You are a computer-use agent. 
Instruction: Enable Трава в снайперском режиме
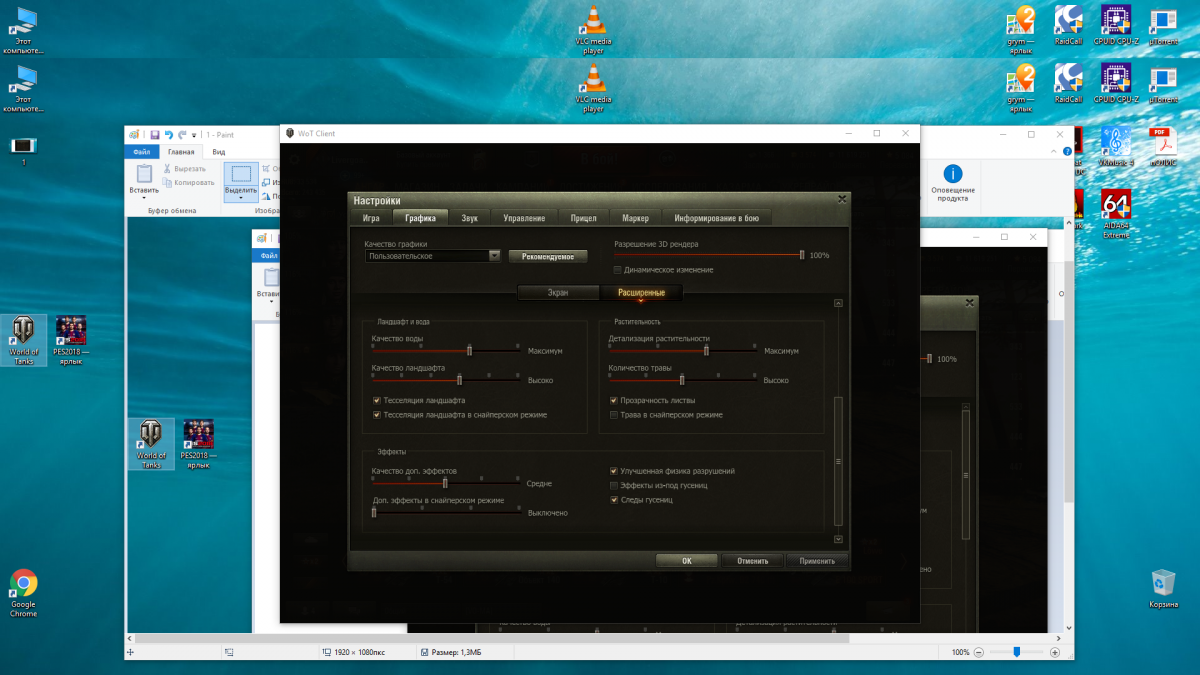[x=613, y=414]
